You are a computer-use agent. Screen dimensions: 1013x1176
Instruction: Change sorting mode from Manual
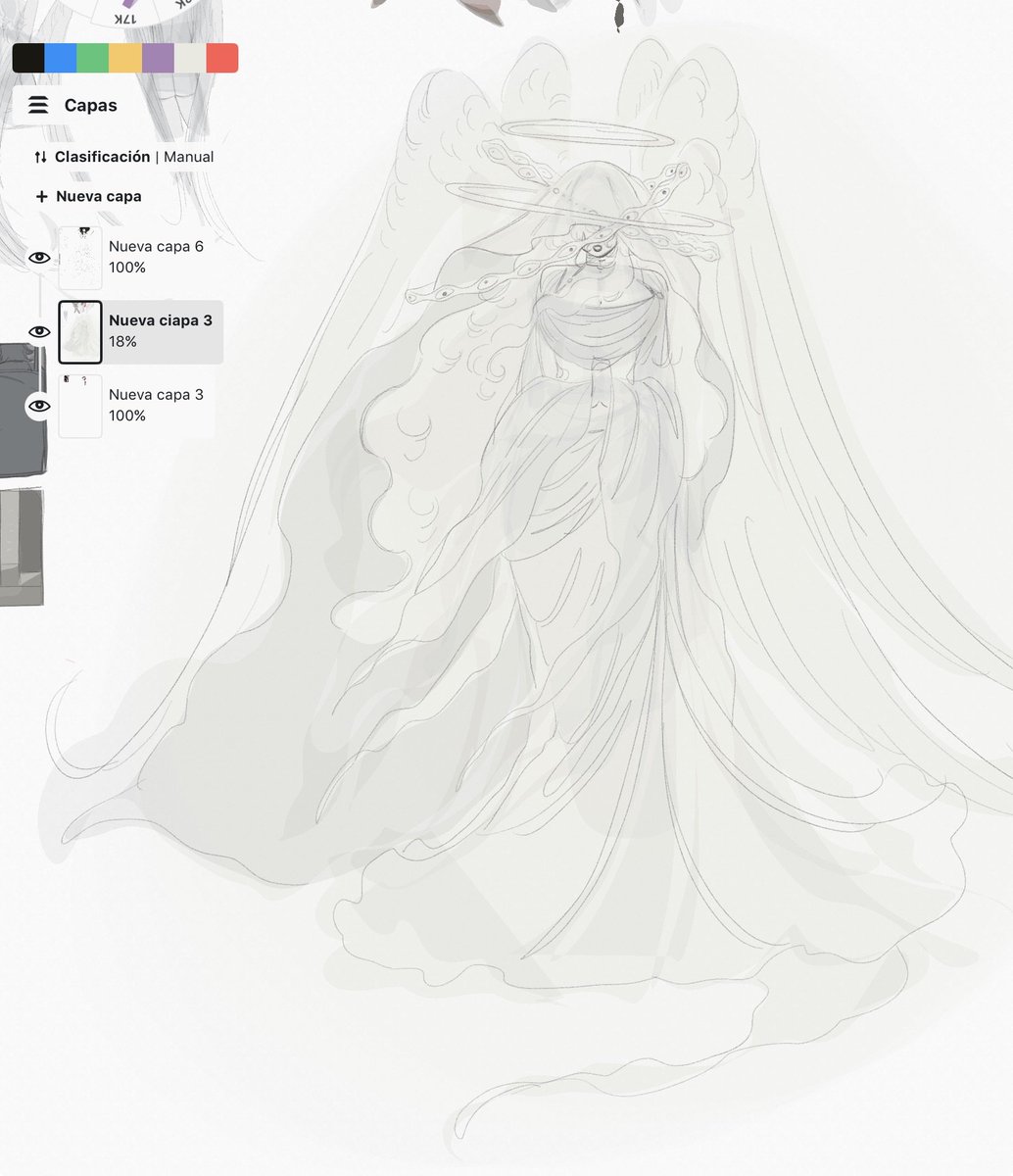(x=188, y=157)
